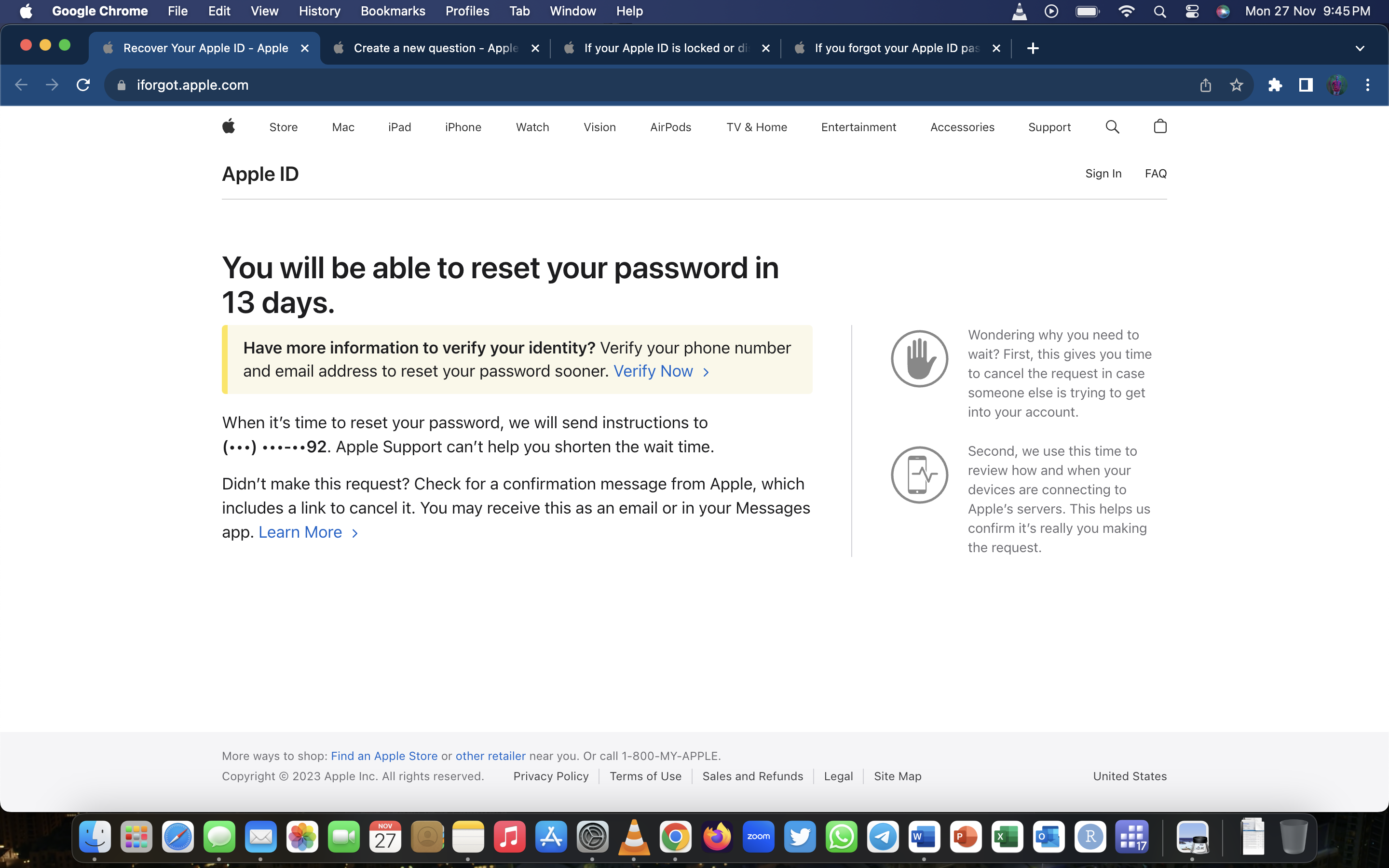Switch to forgot Apple ID password tab

coord(897,48)
